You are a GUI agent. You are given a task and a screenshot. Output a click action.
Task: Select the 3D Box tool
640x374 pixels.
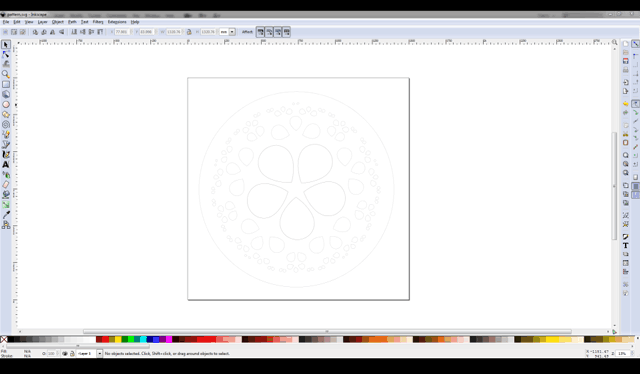[6, 94]
